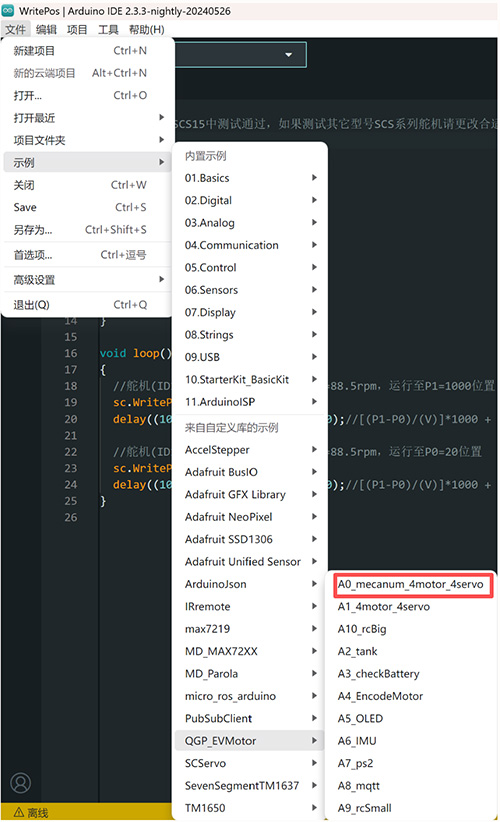Click line number 20 in the editor gutter

click(71, 419)
